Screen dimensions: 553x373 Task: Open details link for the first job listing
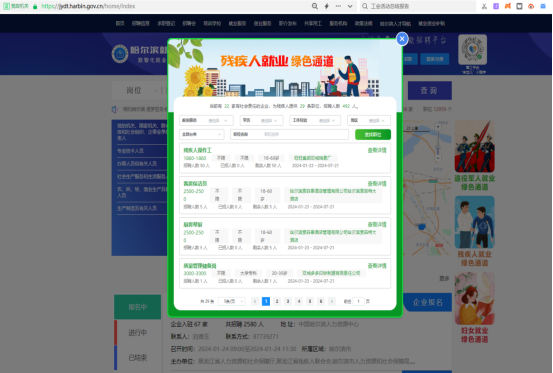tap(377, 150)
